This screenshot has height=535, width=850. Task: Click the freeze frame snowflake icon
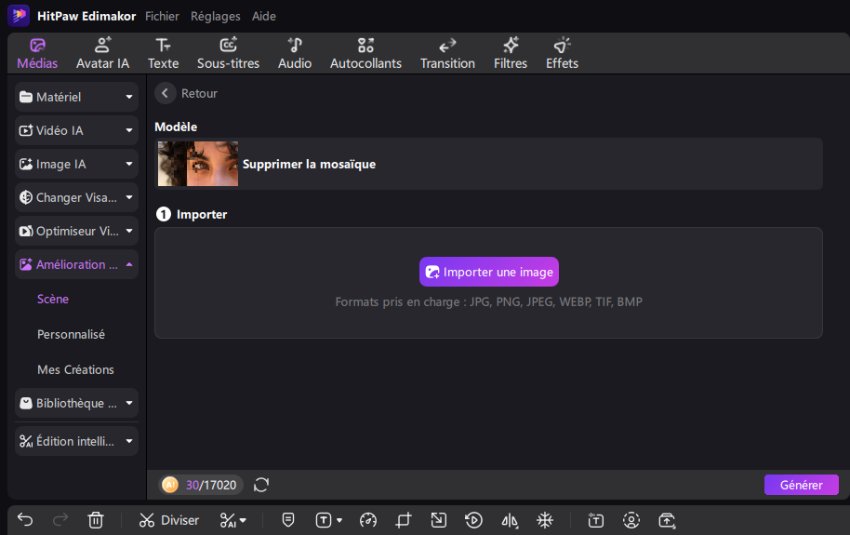[x=545, y=520]
